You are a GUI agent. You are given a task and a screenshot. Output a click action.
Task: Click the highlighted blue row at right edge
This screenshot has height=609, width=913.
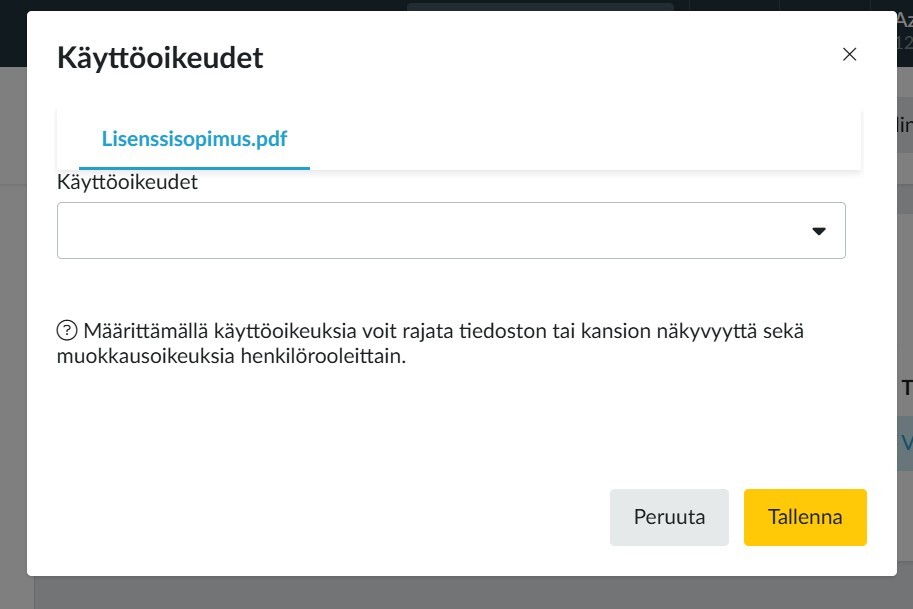(x=905, y=442)
